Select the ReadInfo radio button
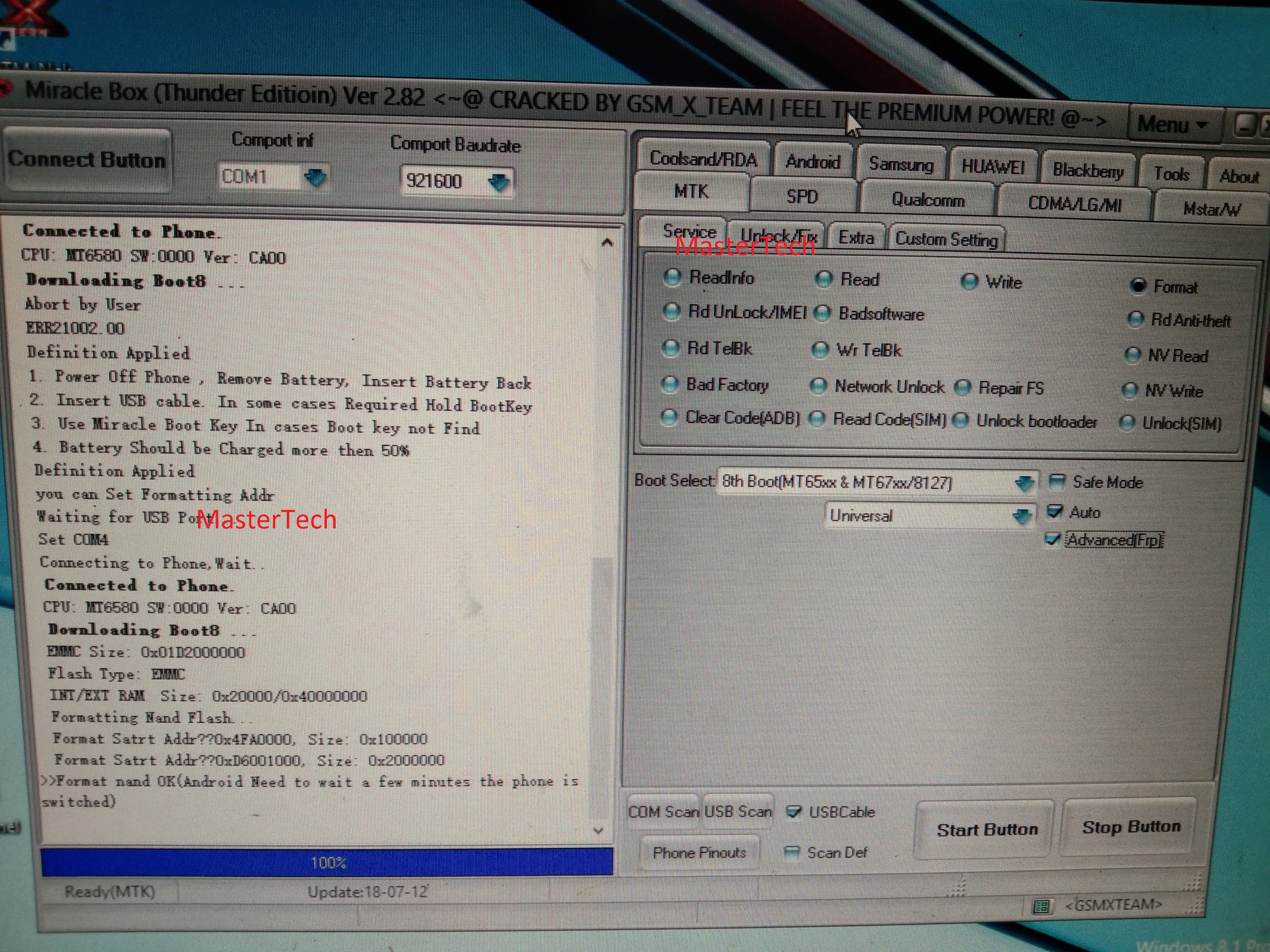Image resolution: width=1270 pixels, height=952 pixels. click(x=672, y=277)
